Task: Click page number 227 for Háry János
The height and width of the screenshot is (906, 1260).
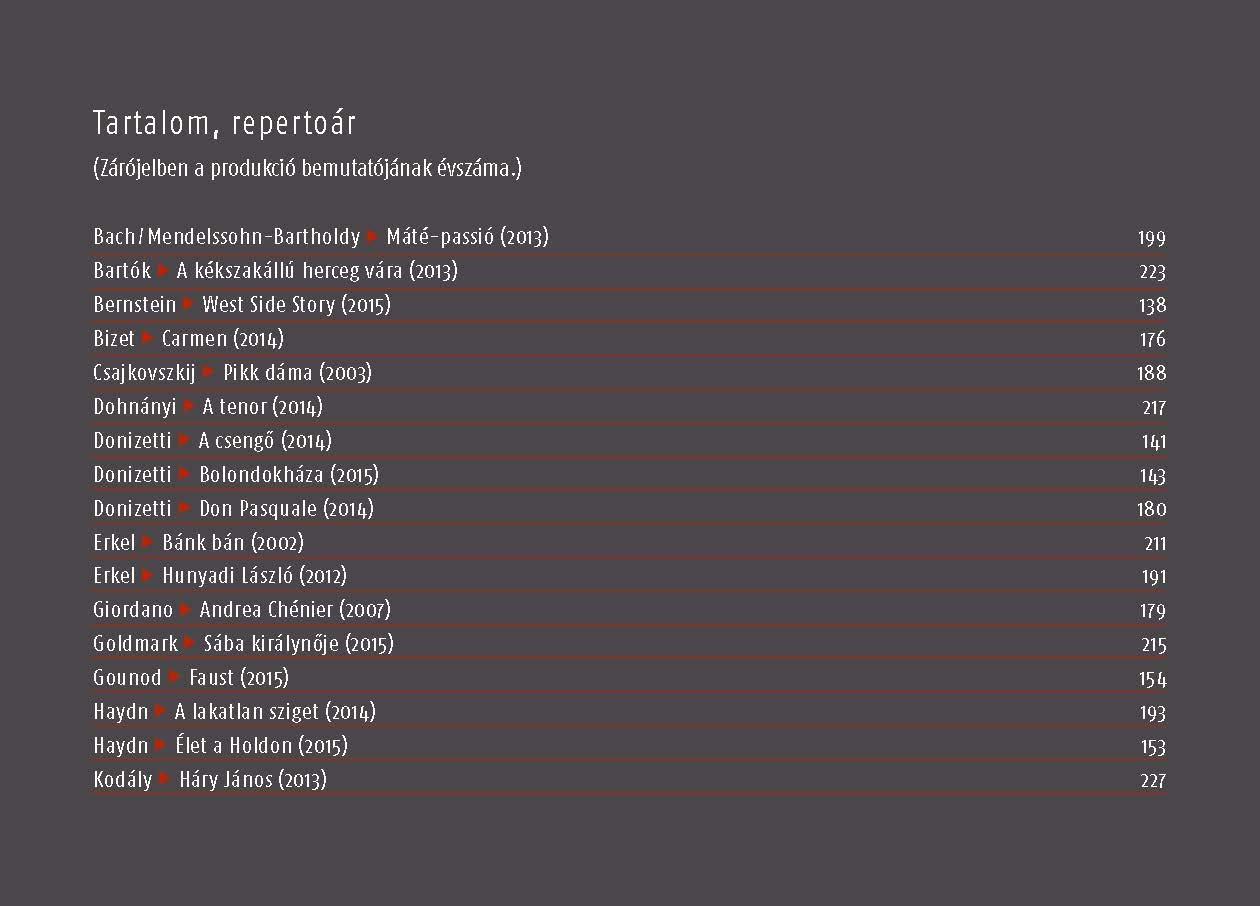Action: pyautogui.click(x=1153, y=781)
